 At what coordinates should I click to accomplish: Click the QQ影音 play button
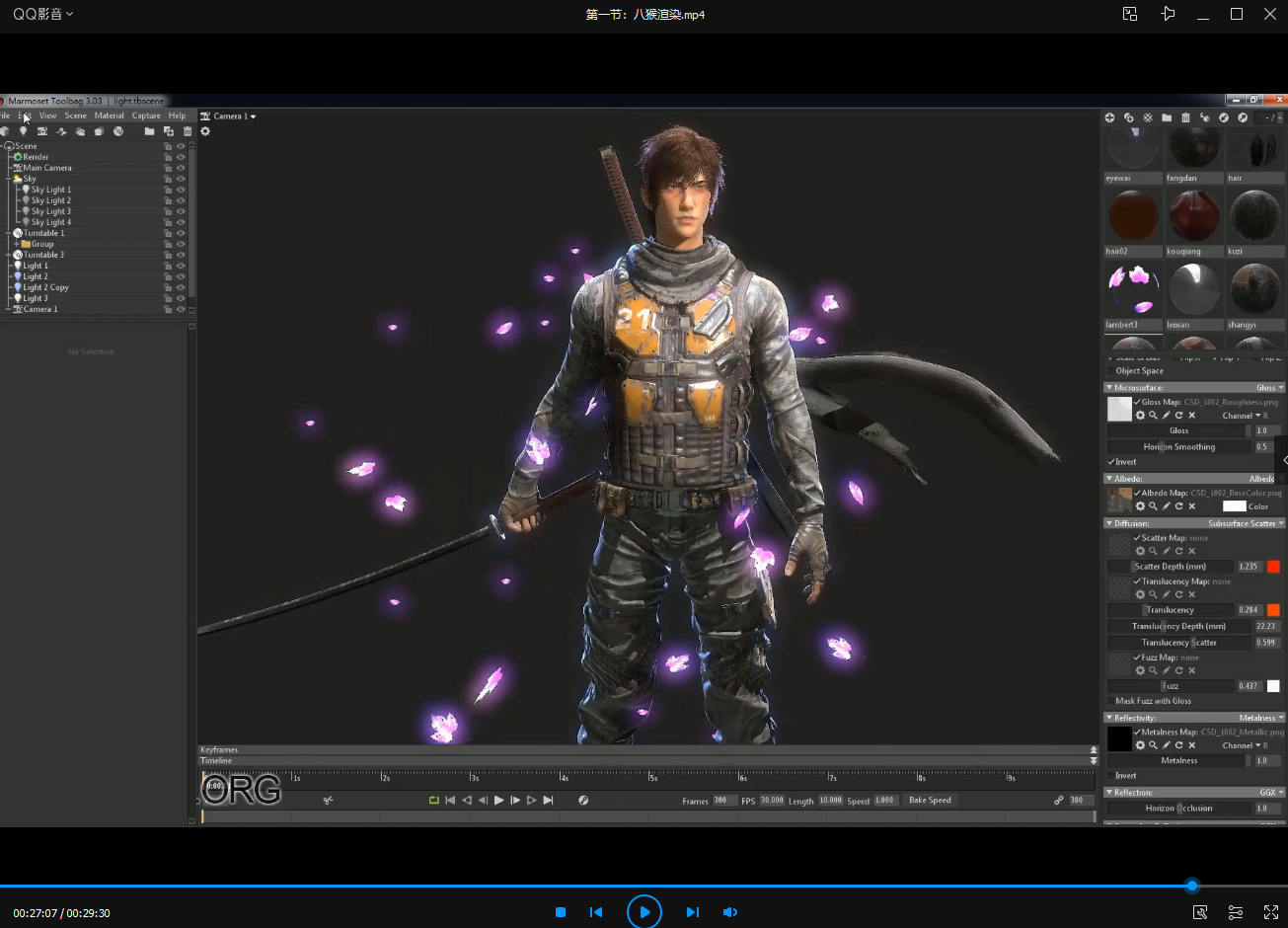(x=644, y=911)
